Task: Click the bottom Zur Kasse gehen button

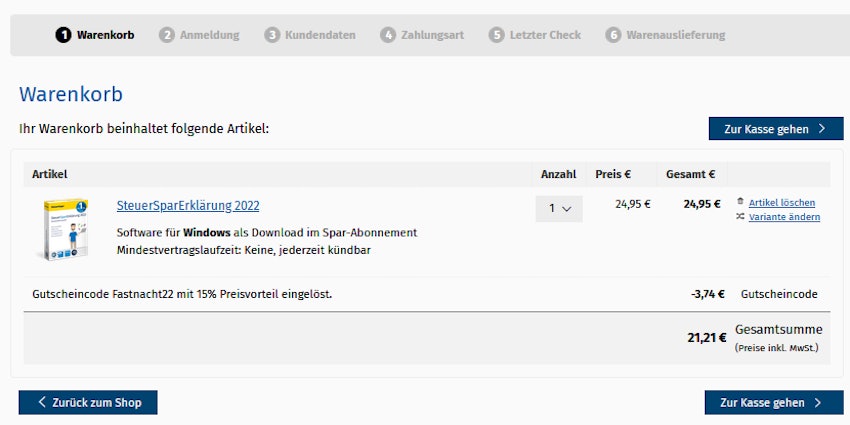Action: pos(774,402)
